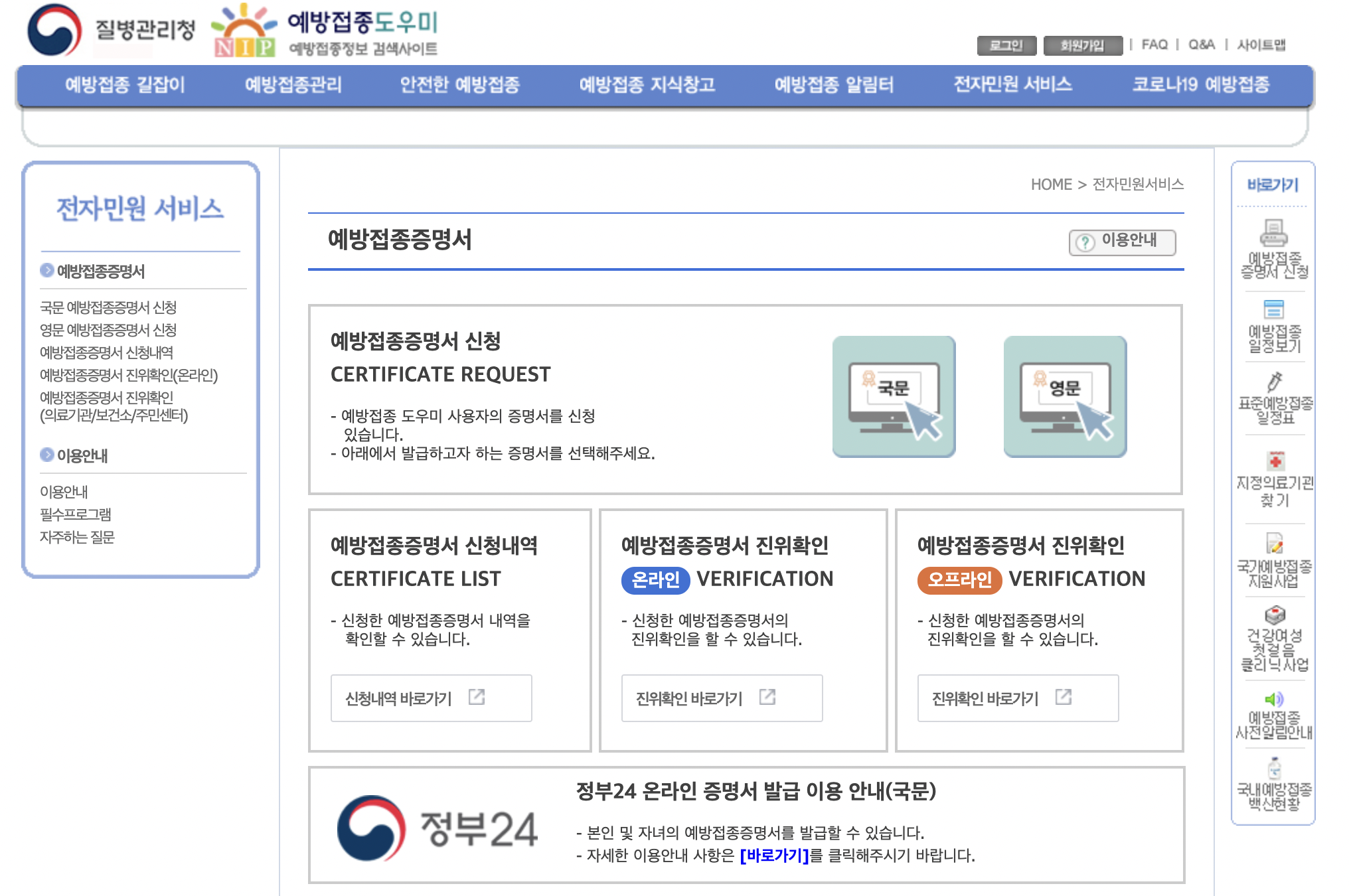Open 표준예방접종 일정표 syringe shortcut icon

[x=1274, y=382]
